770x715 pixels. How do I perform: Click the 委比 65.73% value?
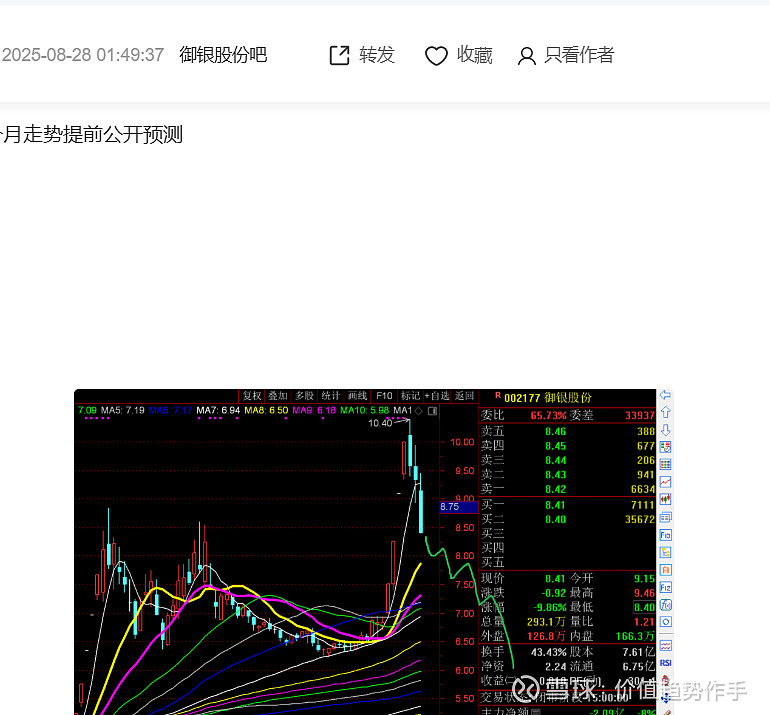point(548,415)
